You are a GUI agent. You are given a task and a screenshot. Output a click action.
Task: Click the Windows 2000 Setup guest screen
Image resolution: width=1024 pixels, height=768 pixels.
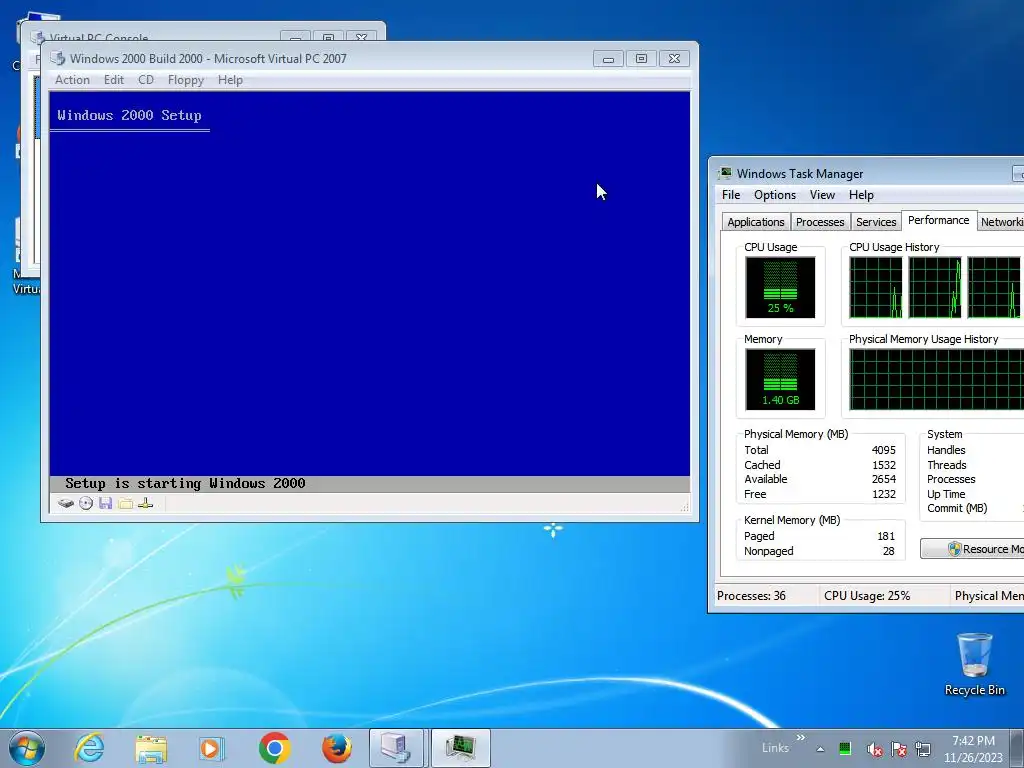[x=370, y=291]
